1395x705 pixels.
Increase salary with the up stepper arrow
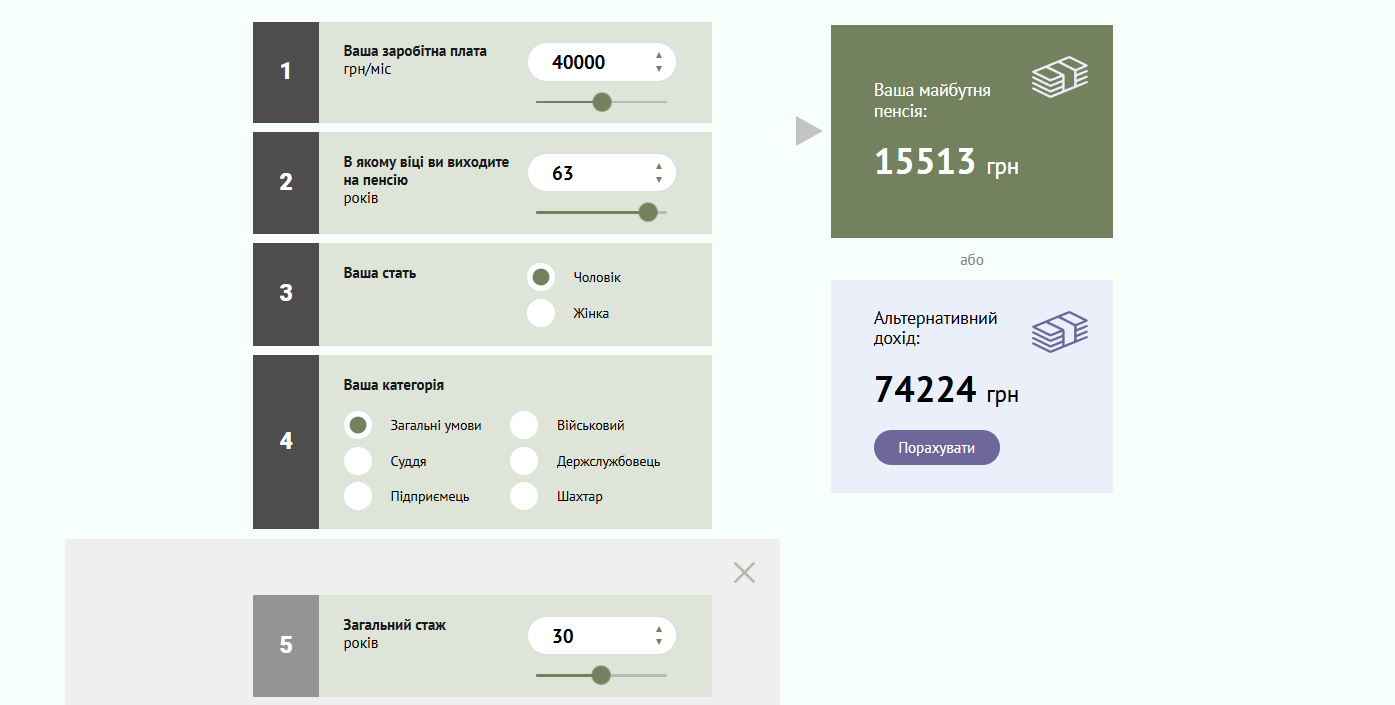point(659,56)
